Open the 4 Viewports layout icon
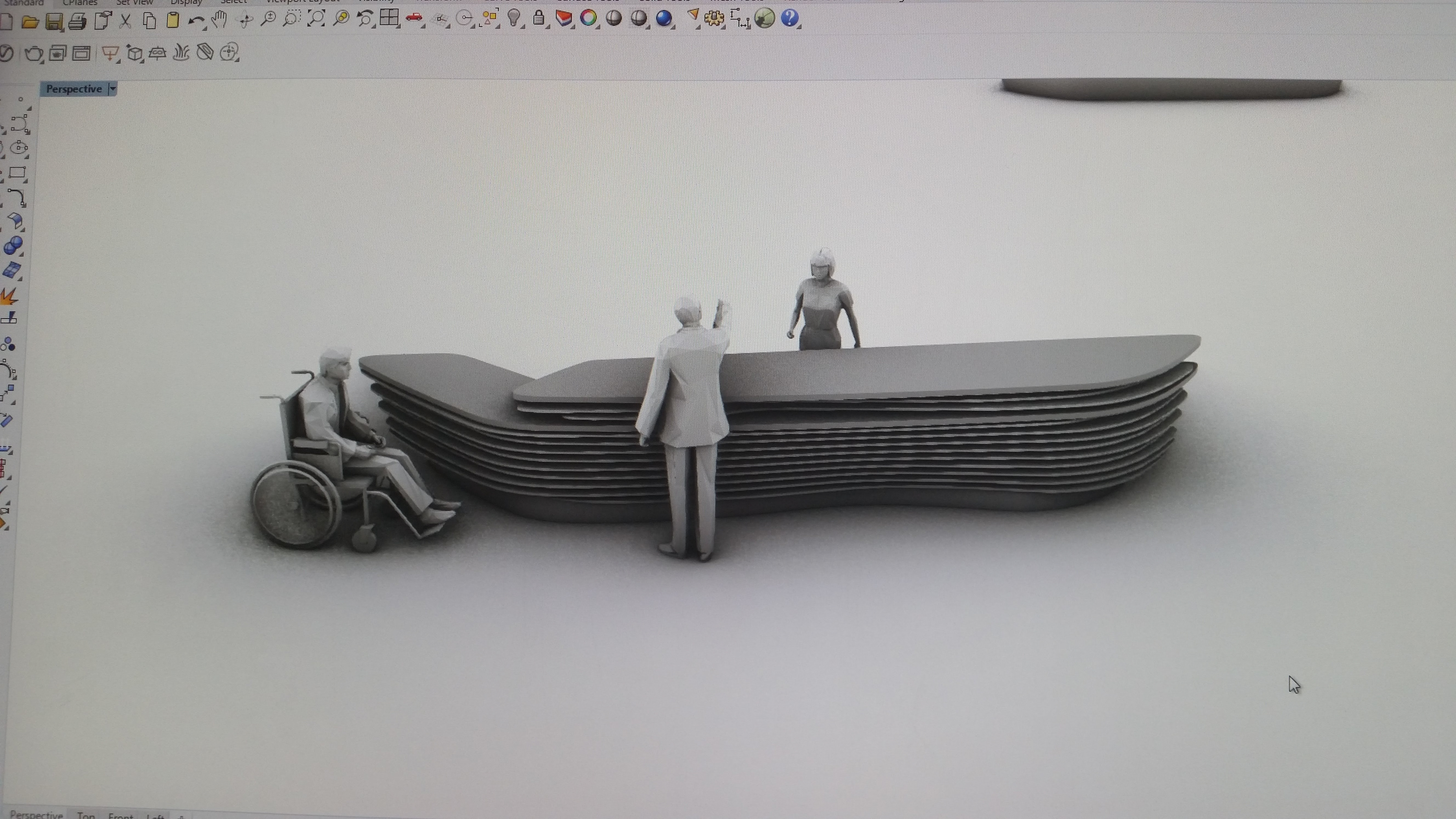Image resolution: width=1456 pixels, height=819 pixels. point(389,18)
